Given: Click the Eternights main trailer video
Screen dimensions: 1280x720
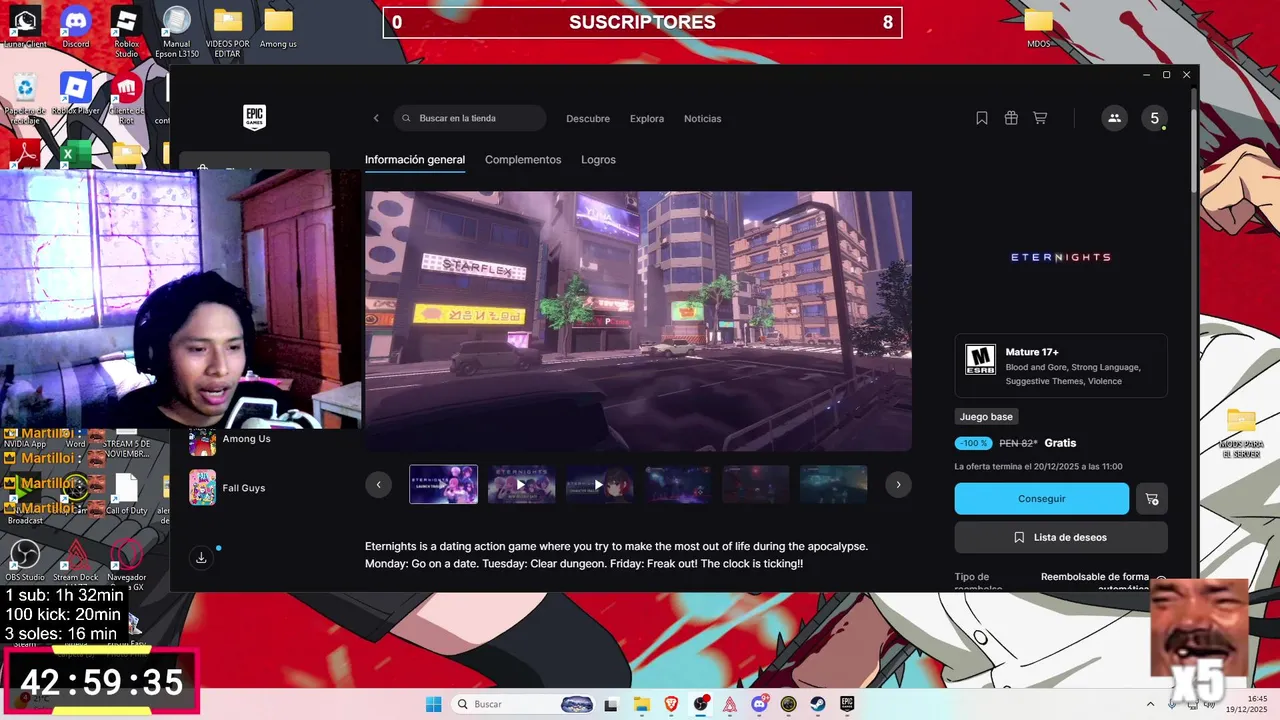Looking at the screenshot, I should pos(638,321).
